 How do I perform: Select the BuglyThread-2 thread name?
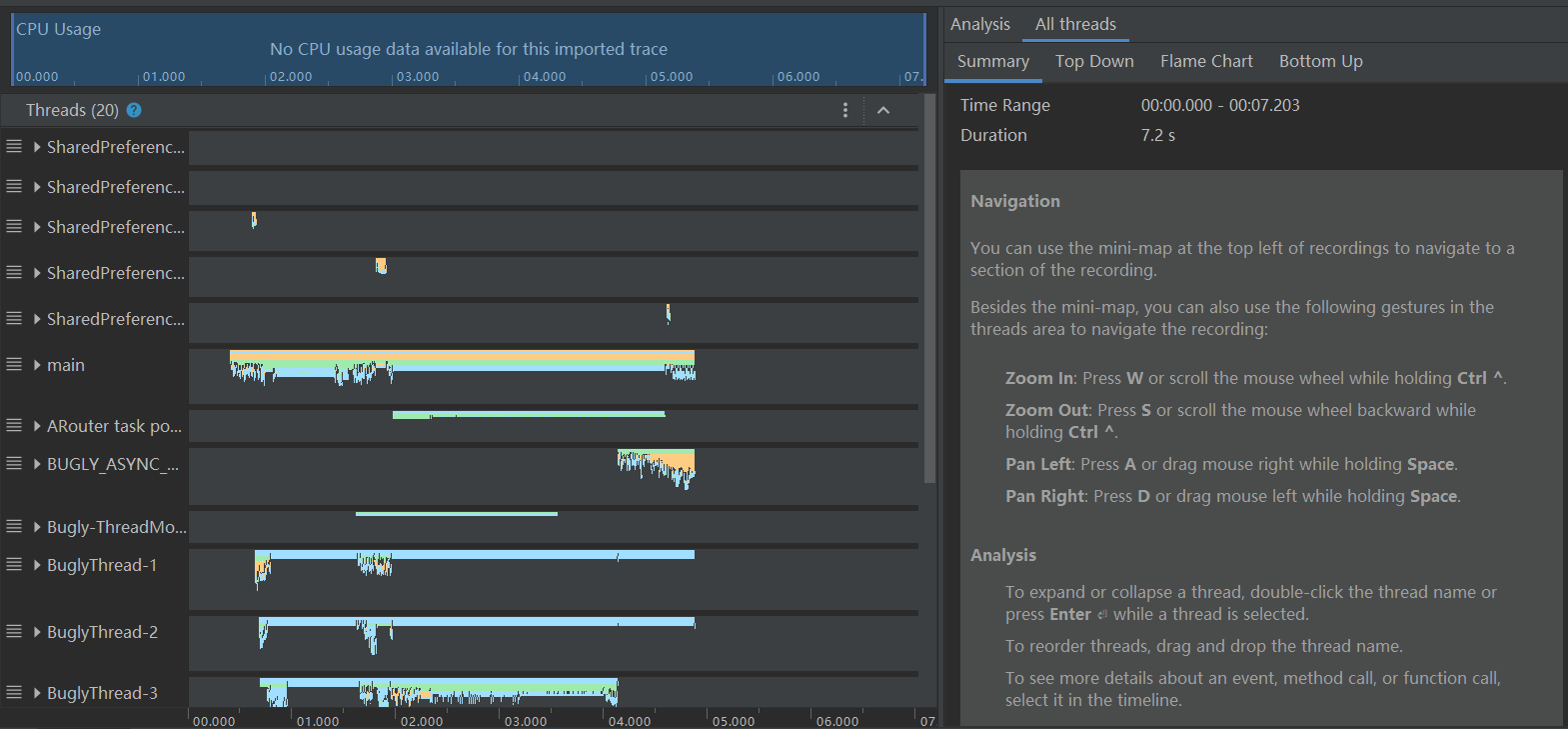click(x=102, y=632)
